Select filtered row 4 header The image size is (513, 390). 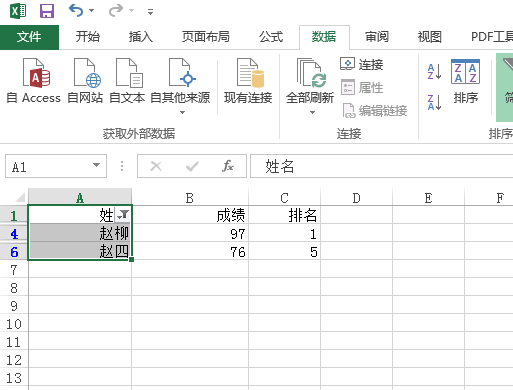14,233
